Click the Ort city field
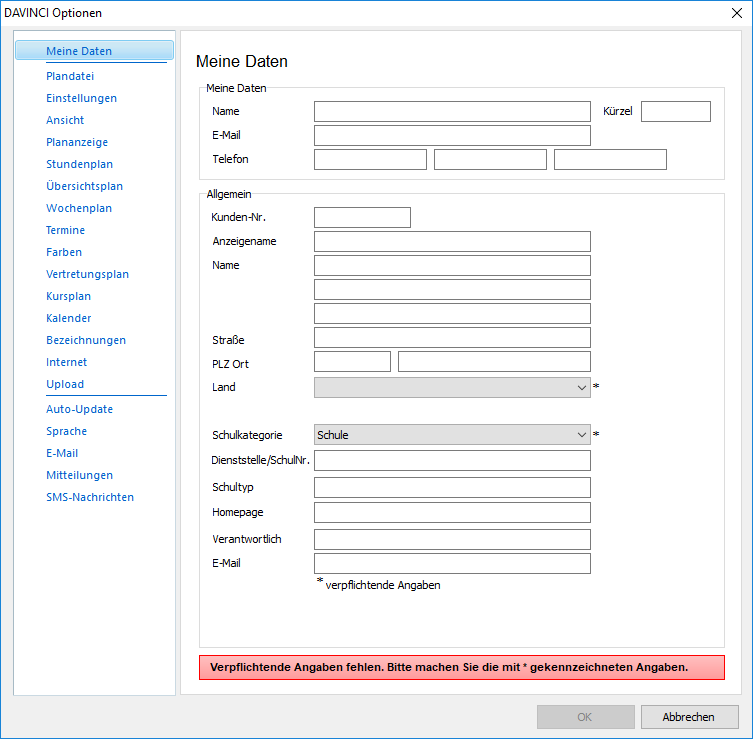Viewport: 753px width, 739px height. (494, 362)
